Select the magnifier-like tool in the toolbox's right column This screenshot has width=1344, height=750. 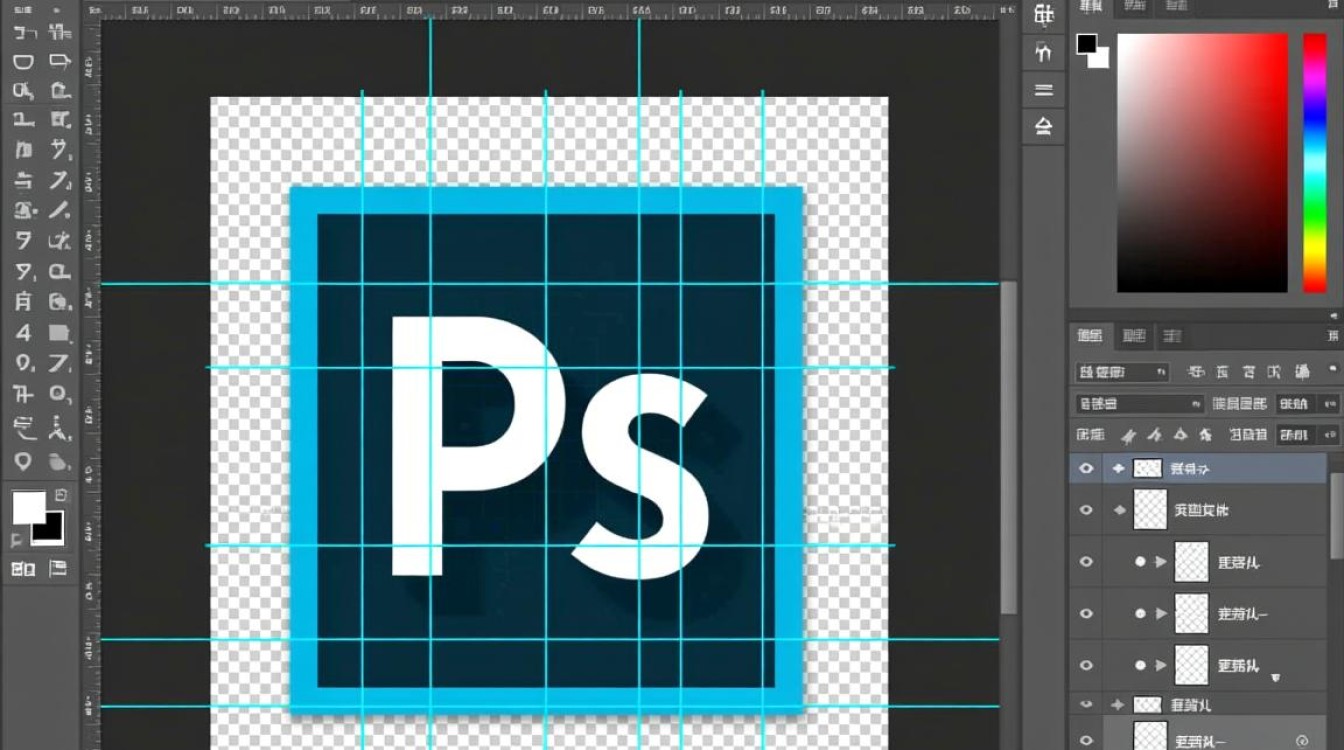(60, 394)
